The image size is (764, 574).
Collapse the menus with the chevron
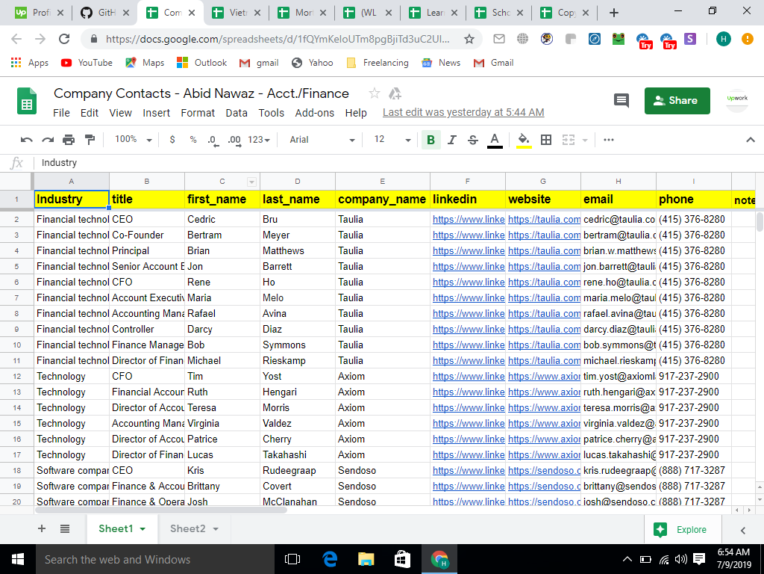750,140
